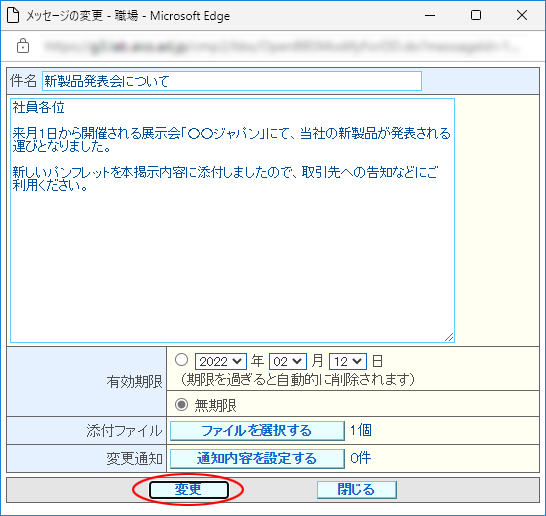The image size is (546, 516).
Task: Close the window with the X icon
Action: [522, 15]
